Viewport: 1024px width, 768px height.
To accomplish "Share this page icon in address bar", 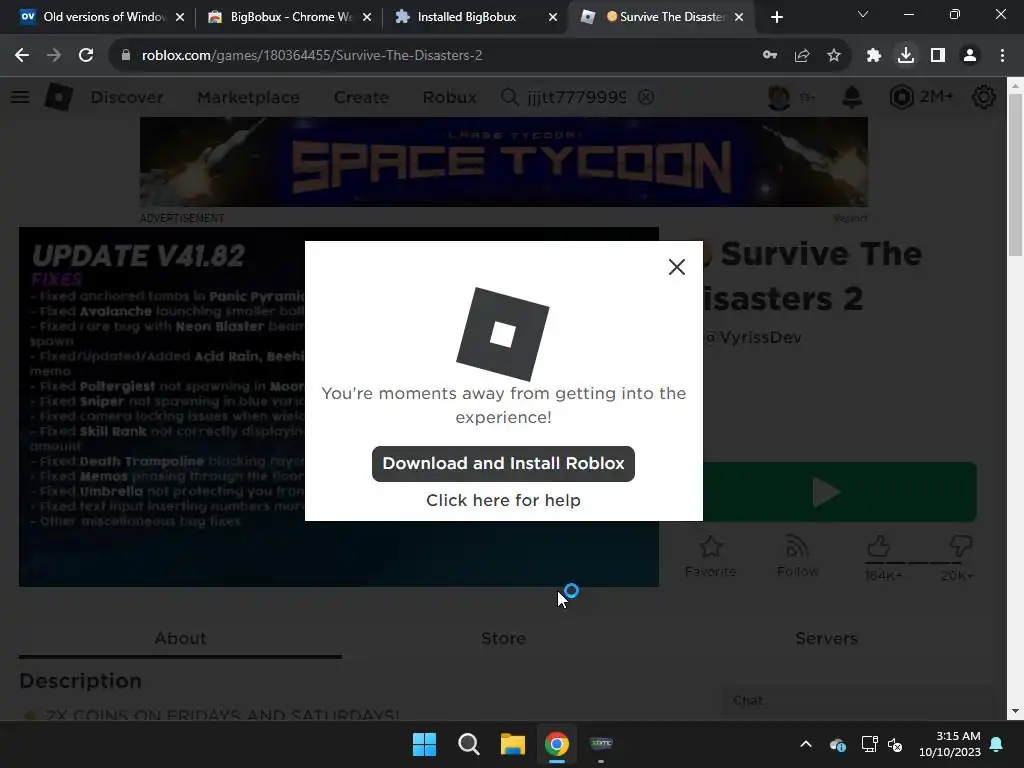I will pos(802,56).
